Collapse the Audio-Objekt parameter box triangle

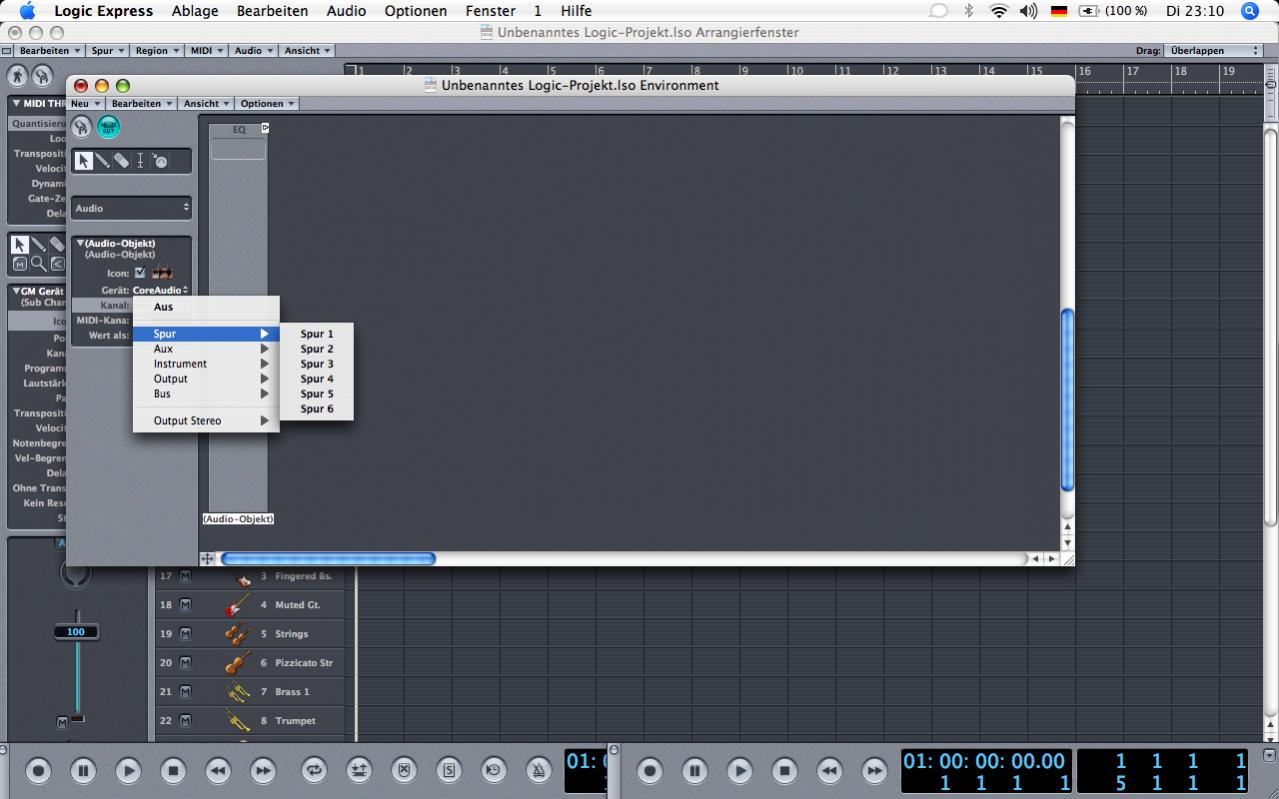[x=81, y=243]
